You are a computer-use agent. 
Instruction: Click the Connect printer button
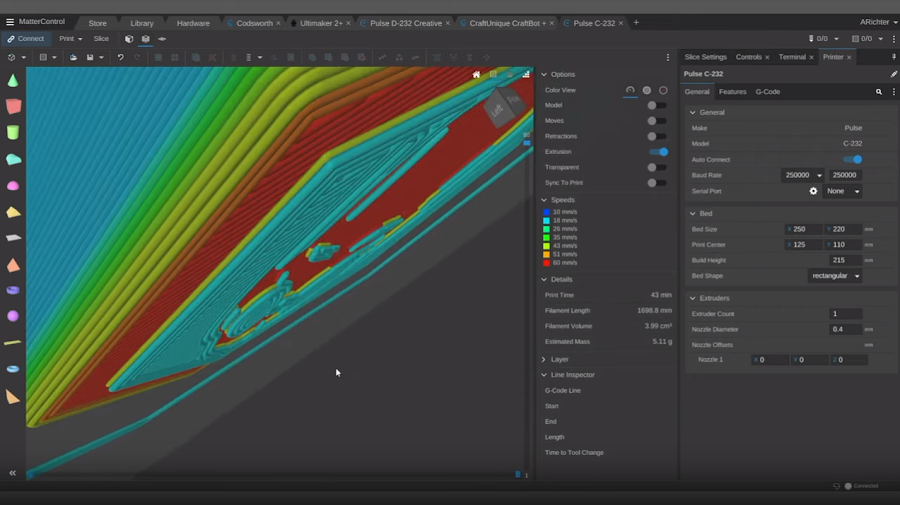26,38
